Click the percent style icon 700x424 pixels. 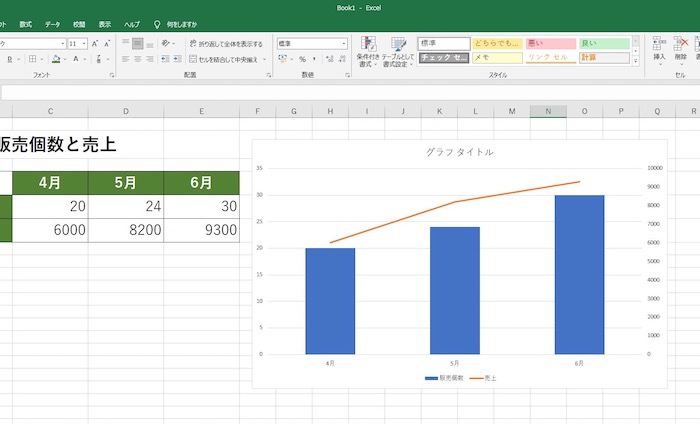click(x=303, y=60)
